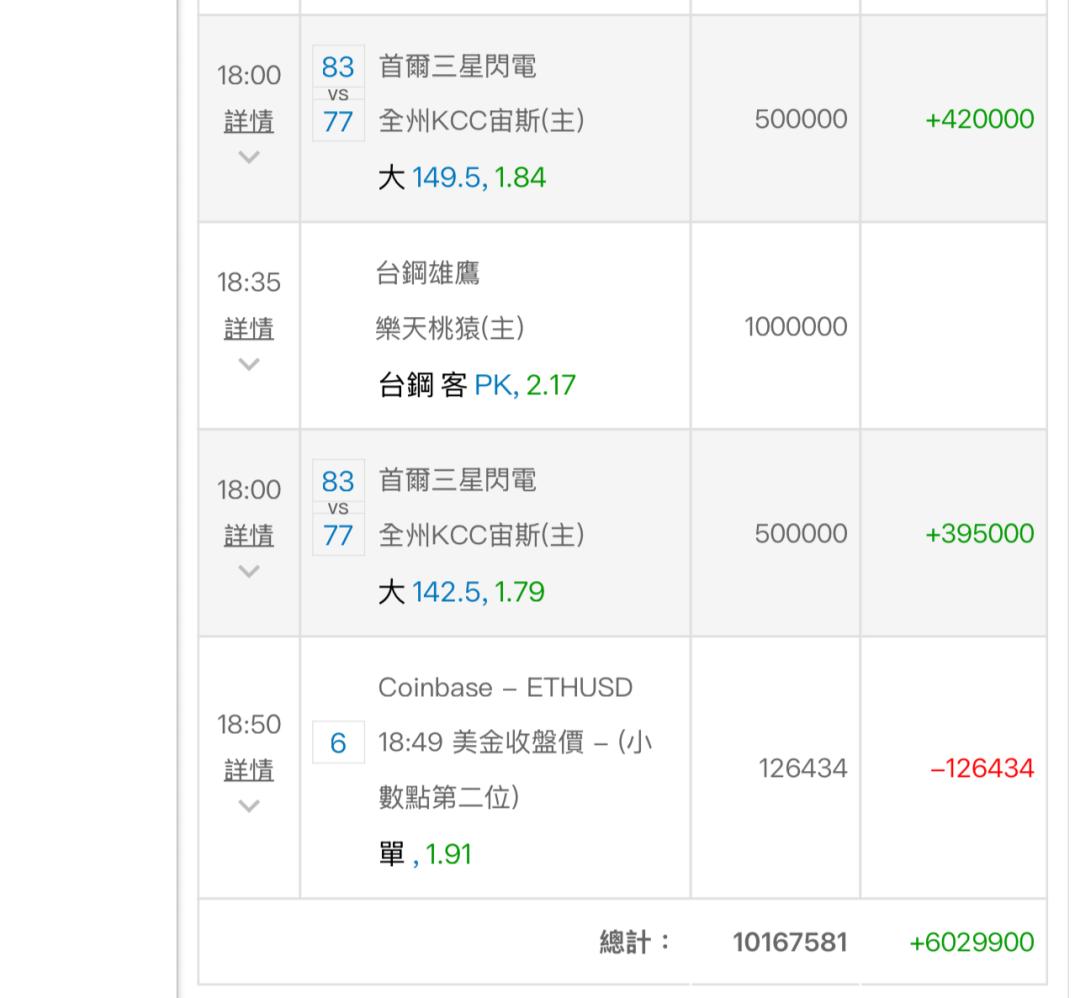Click the 大 149.5, 1.84 bet option
The image size is (1080, 998).
(x=462, y=178)
